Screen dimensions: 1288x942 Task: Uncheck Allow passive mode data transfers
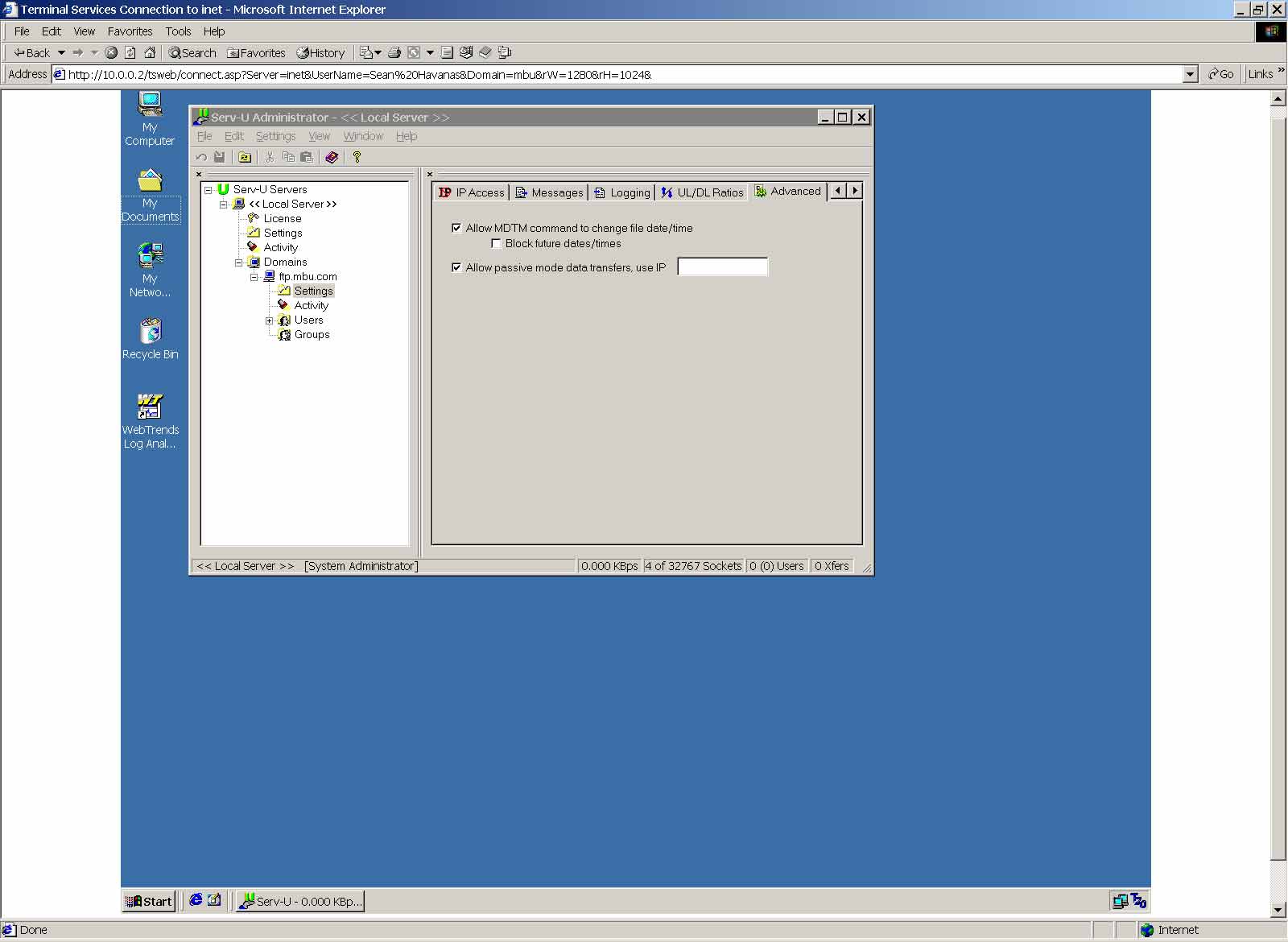pyautogui.click(x=456, y=267)
